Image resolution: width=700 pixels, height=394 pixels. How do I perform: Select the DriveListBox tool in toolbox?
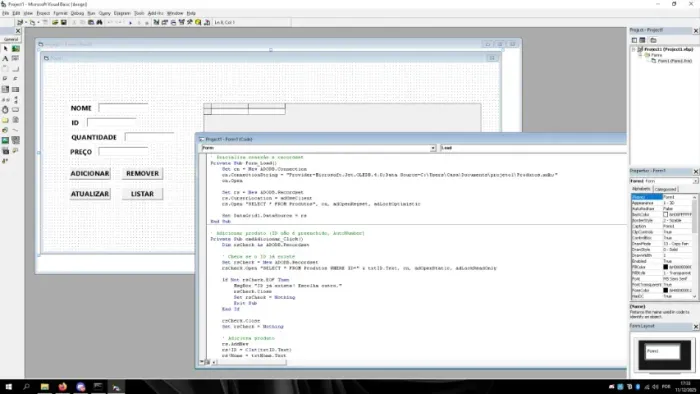(x=16, y=110)
